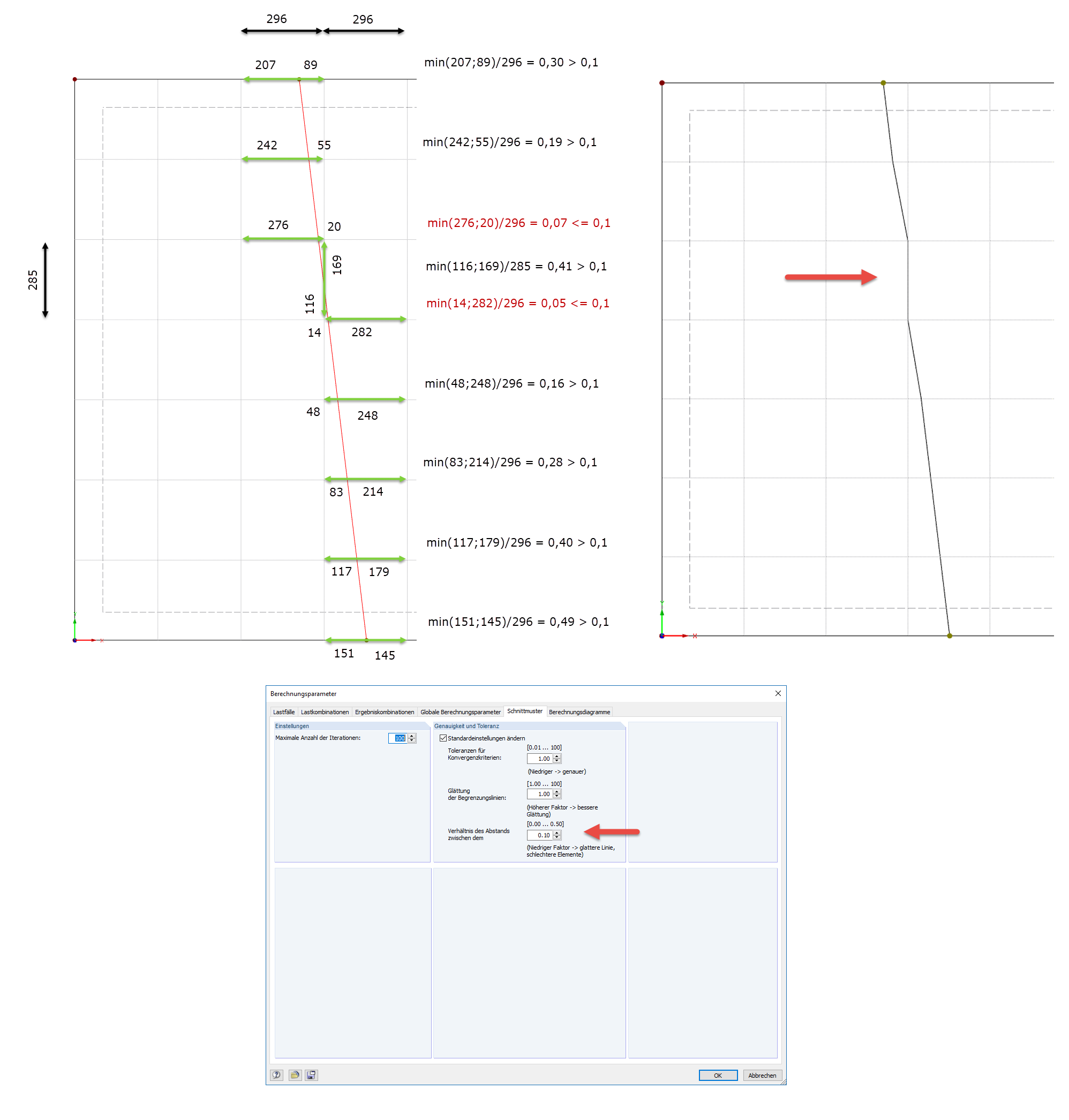
Task: Click the Toleranzen für Konvergenzkriterien value field
Action: (x=540, y=759)
